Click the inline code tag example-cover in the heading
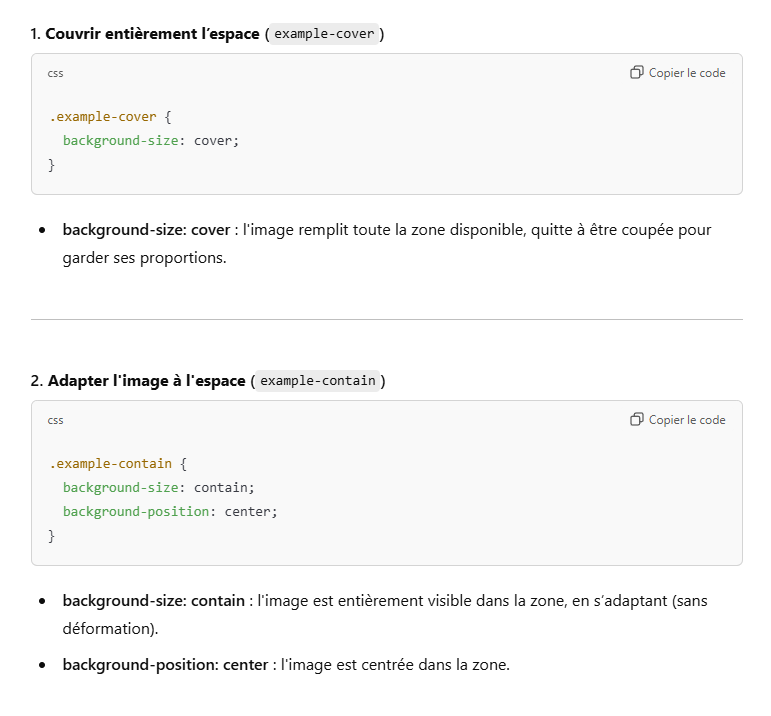771x716 pixels. tap(324, 34)
